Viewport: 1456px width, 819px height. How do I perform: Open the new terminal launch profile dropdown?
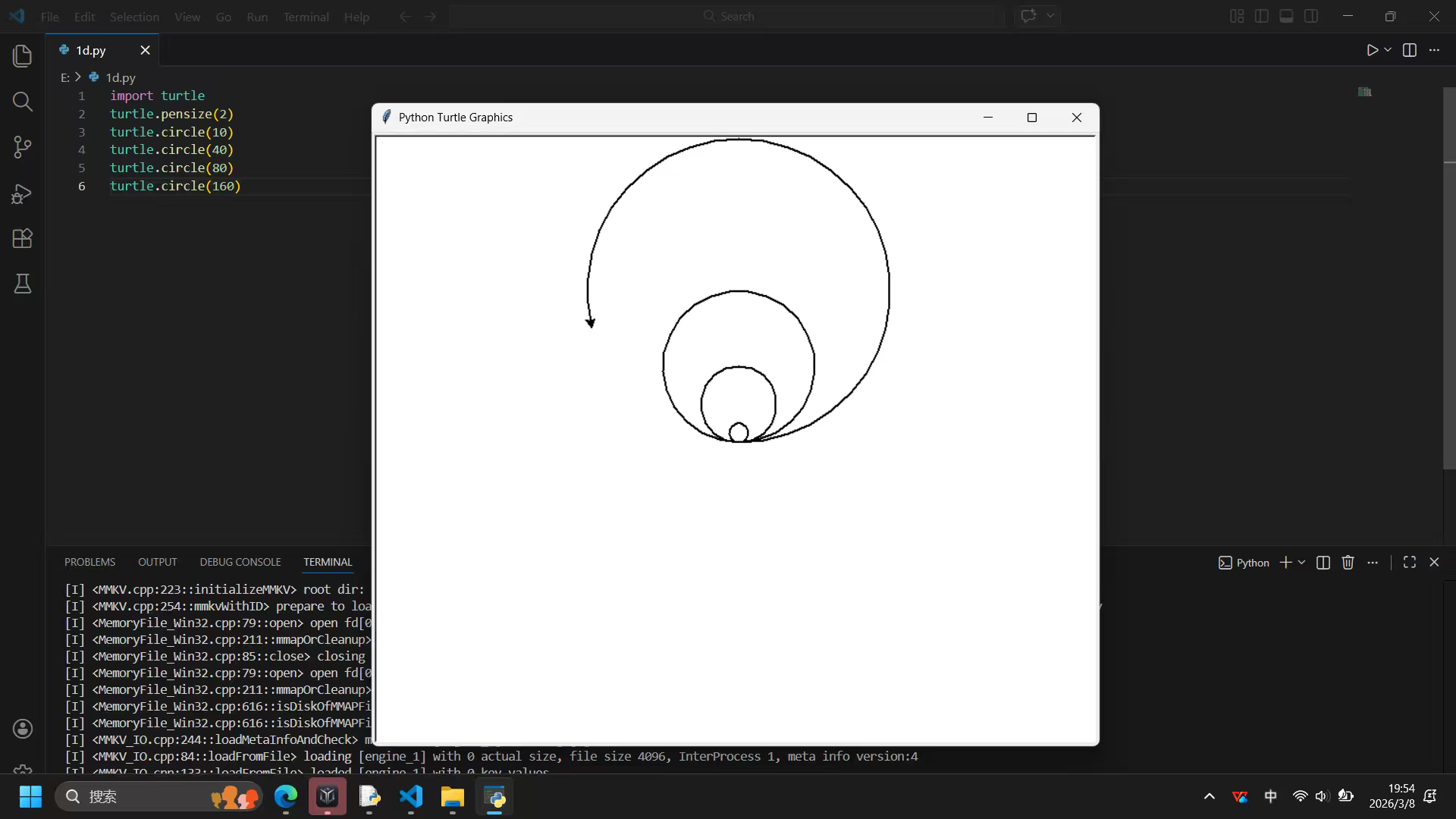pyautogui.click(x=1301, y=562)
